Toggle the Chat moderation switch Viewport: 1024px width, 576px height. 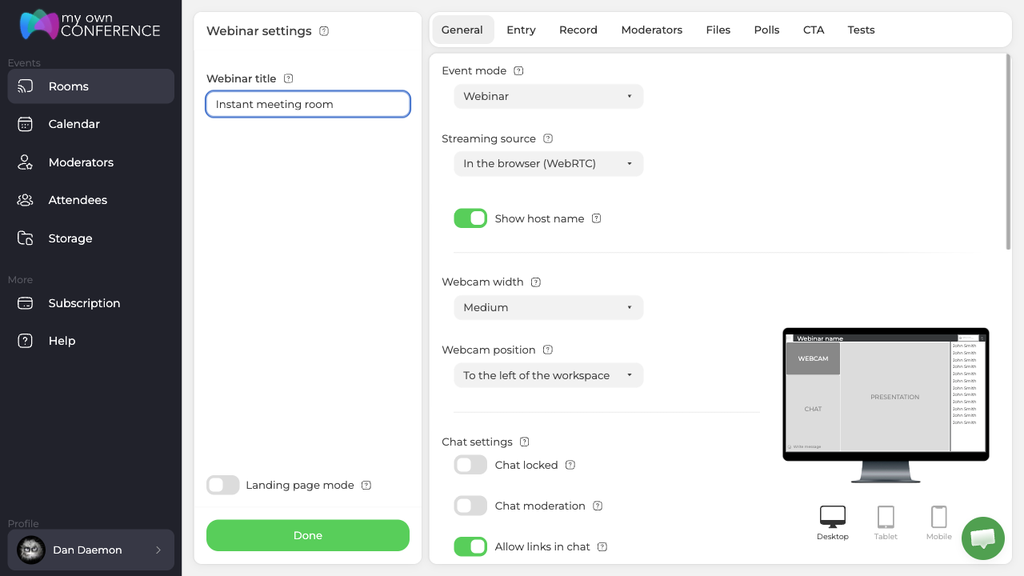coord(470,505)
